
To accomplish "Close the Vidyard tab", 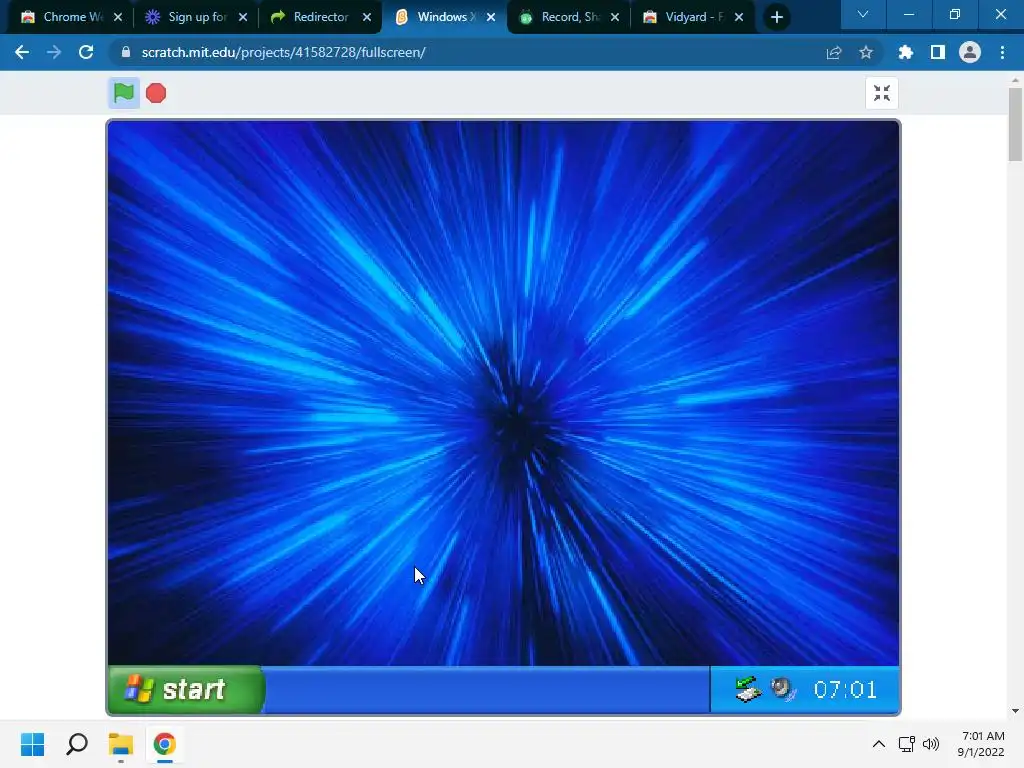I will [739, 17].
